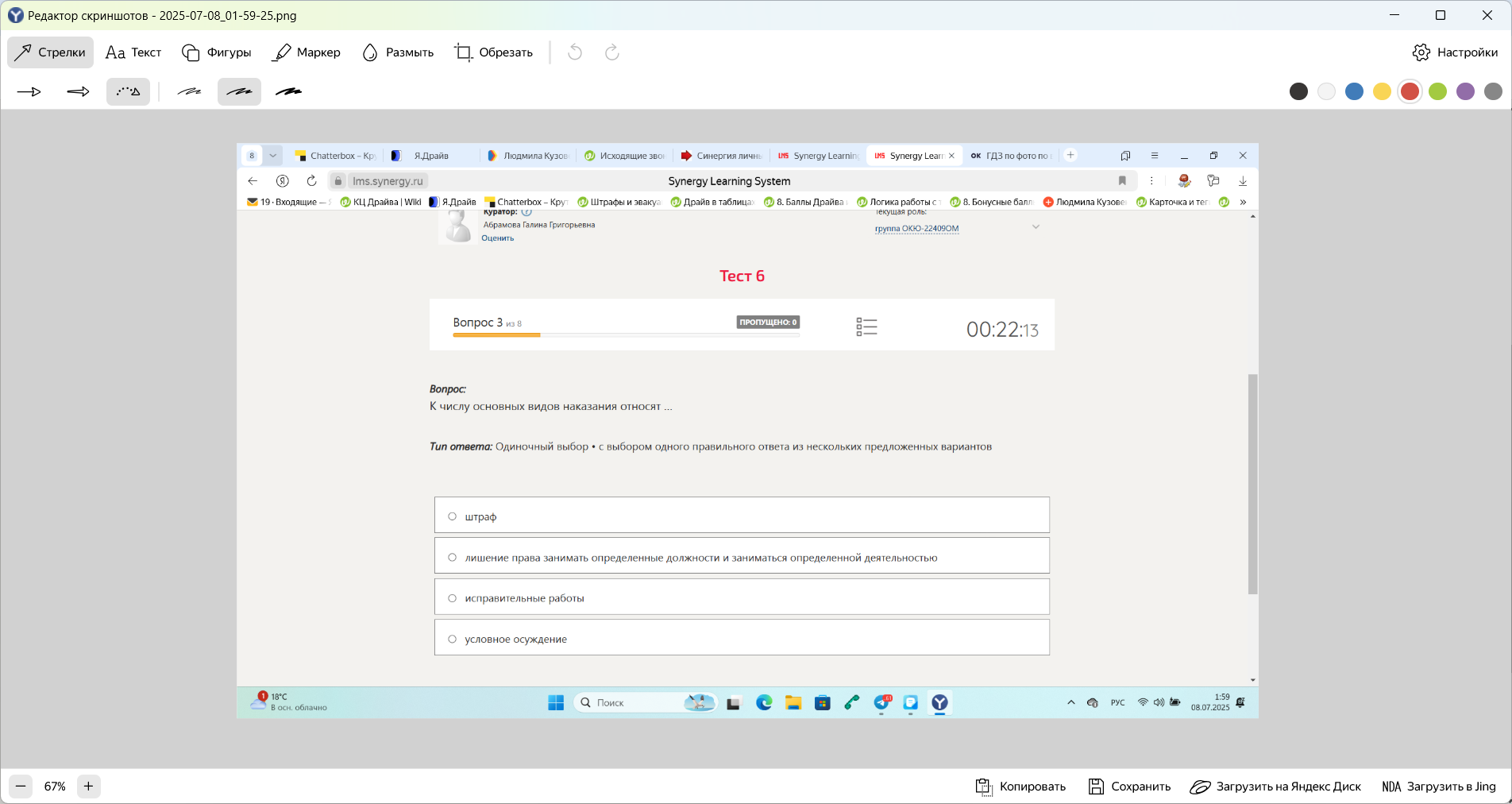This screenshot has width=1512, height=804.
Task: Choose the red color swatch
Action: tap(1410, 91)
